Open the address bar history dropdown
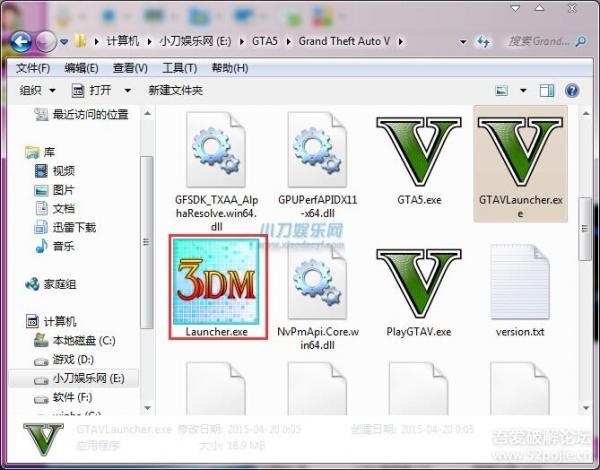 [x=463, y=41]
